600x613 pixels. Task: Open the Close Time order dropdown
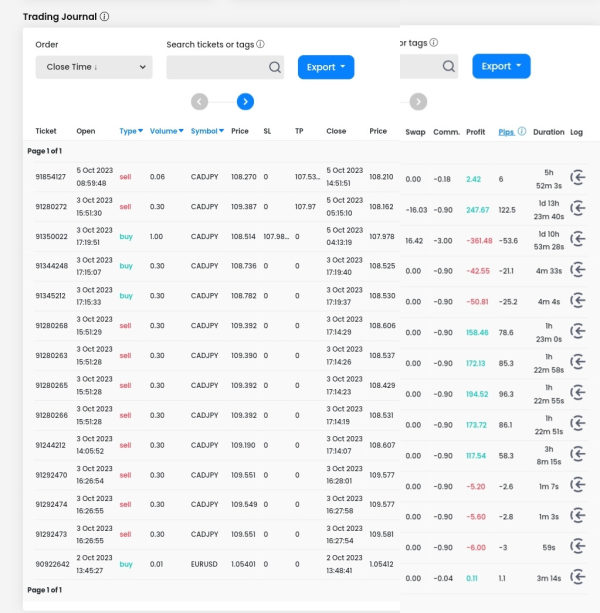click(x=94, y=67)
